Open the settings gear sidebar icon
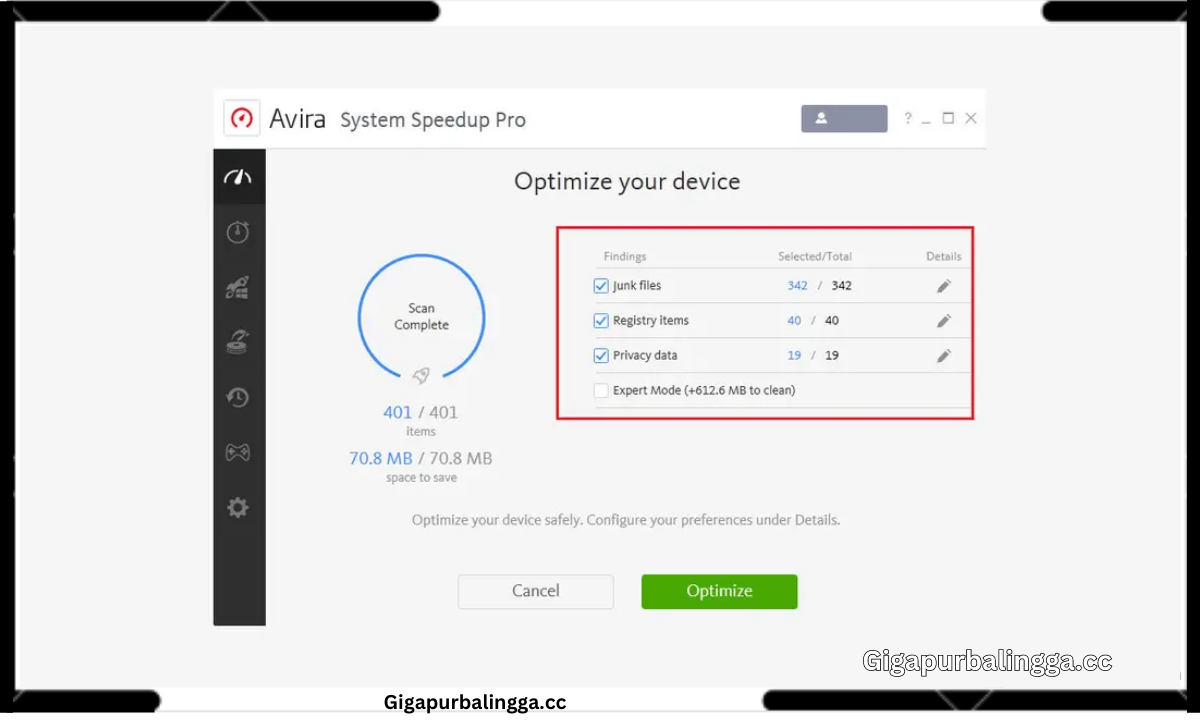The width and height of the screenshot is (1200, 720). coord(238,508)
